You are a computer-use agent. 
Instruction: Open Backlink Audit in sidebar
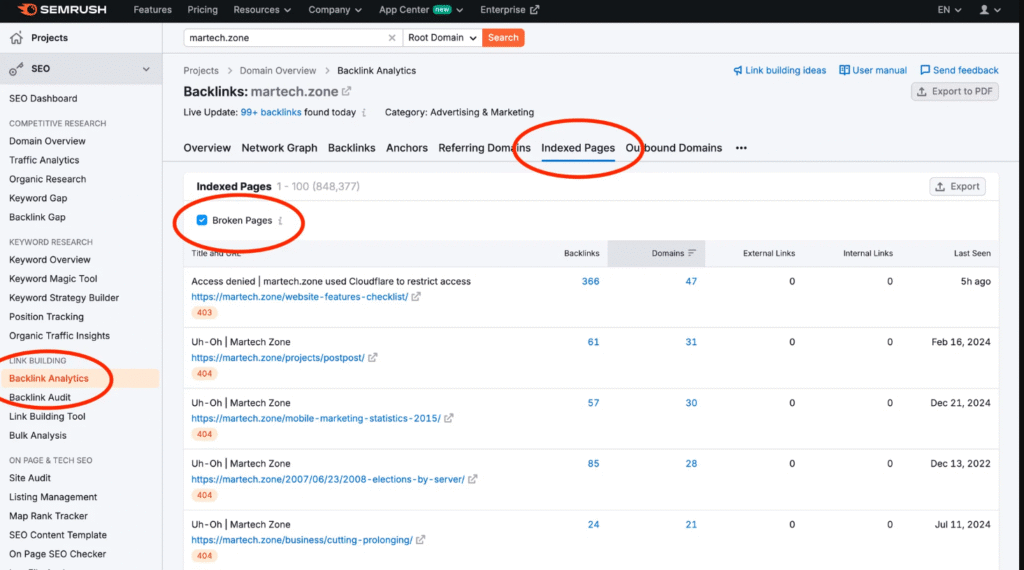[40, 398]
